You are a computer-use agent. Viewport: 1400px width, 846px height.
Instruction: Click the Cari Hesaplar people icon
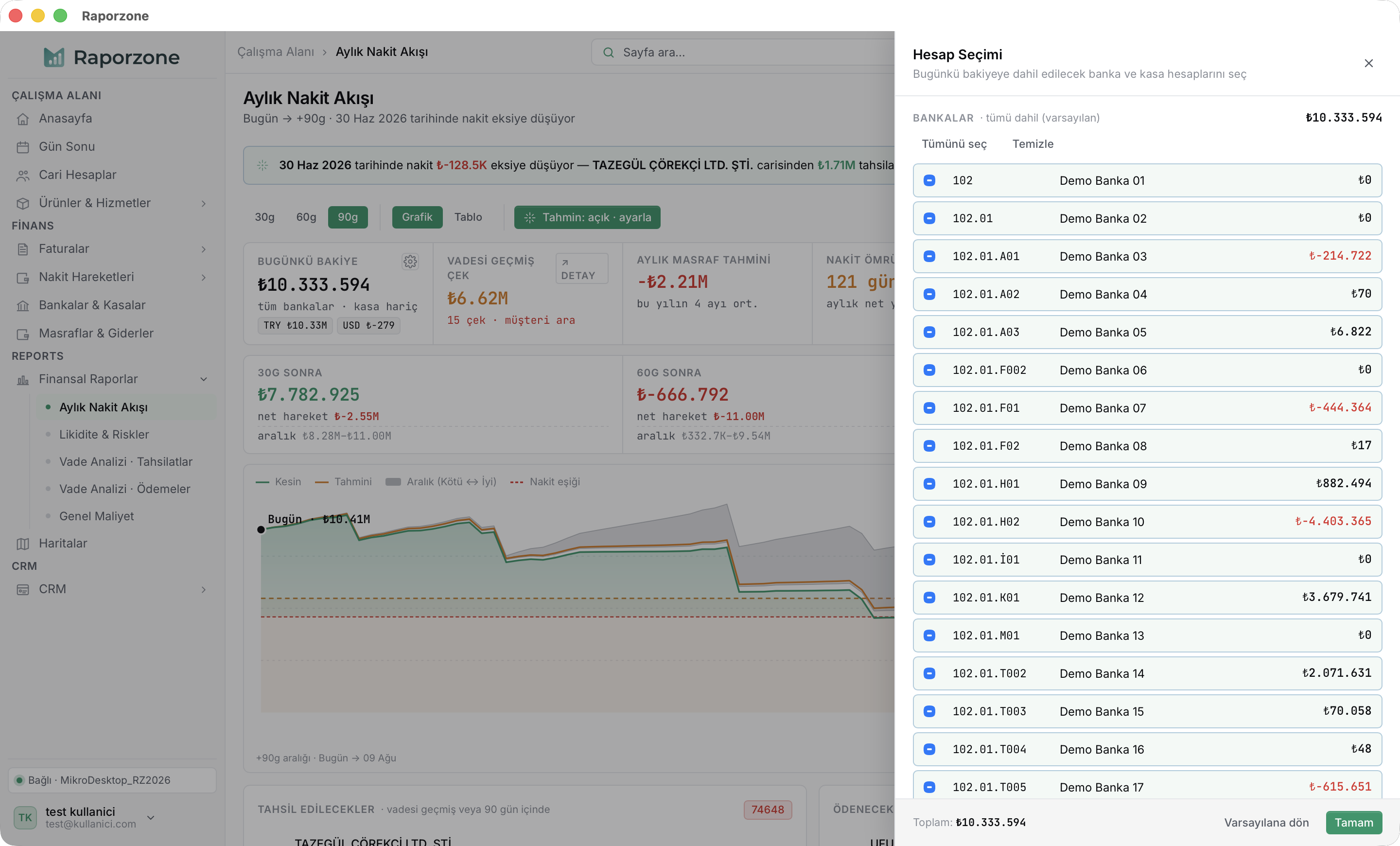(23, 176)
